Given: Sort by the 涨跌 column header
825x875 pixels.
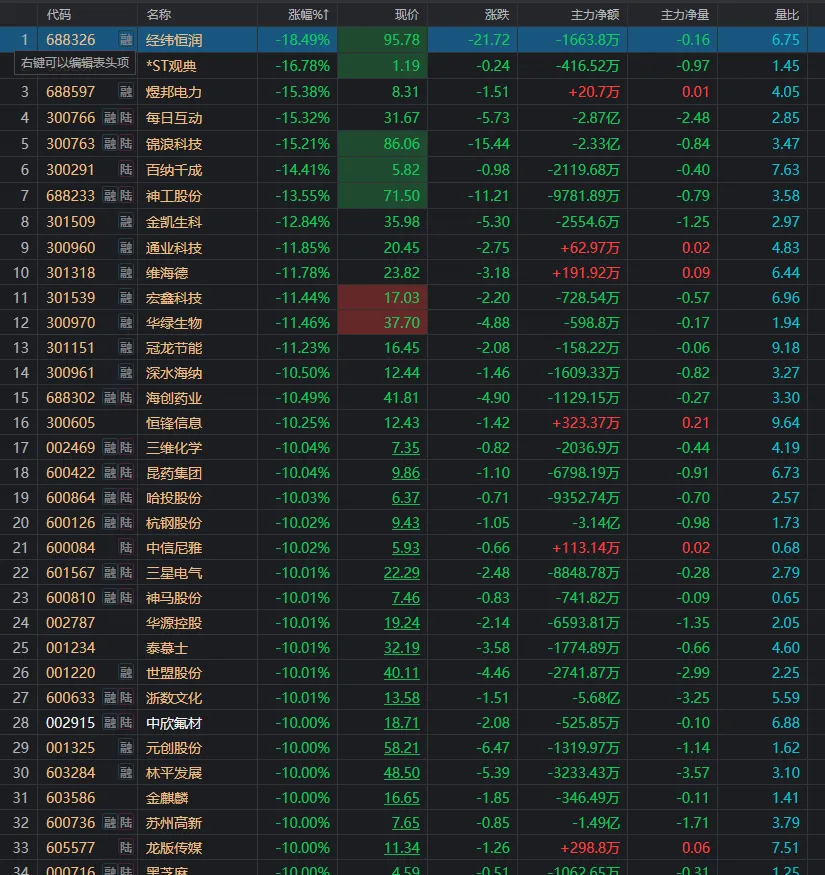Looking at the screenshot, I should [x=497, y=15].
